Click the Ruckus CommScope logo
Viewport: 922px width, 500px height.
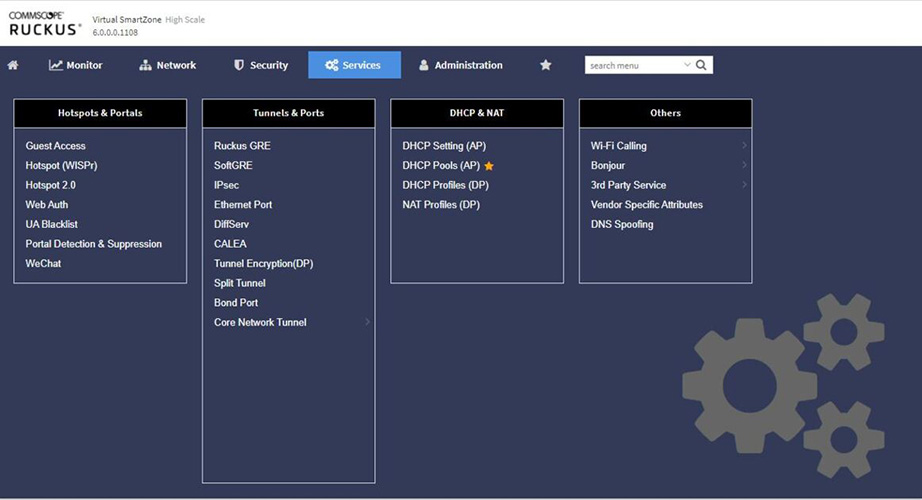(45, 24)
